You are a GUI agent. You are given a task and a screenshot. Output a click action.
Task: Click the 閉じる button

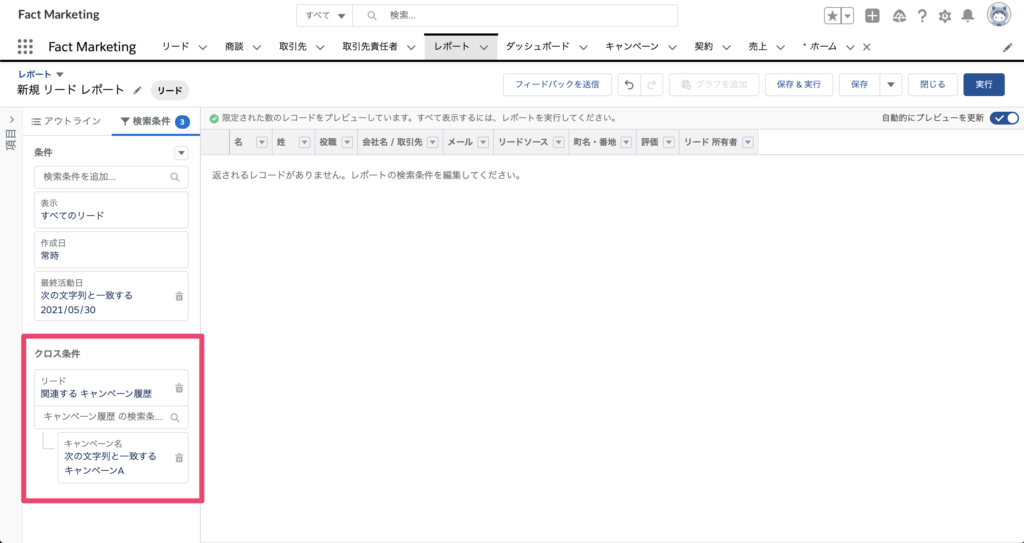(933, 85)
